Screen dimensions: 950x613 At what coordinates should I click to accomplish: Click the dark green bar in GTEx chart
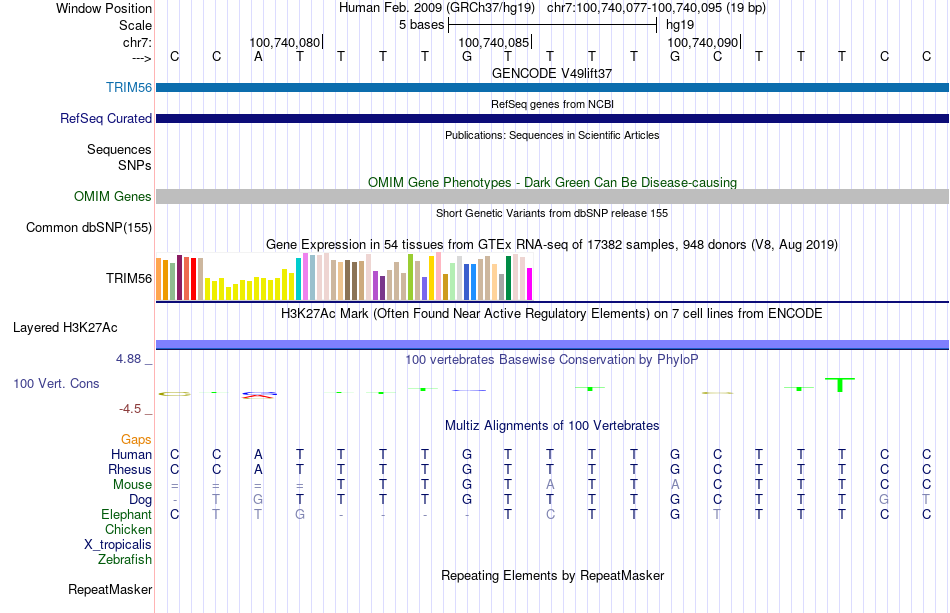pyautogui.click(x=508, y=278)
